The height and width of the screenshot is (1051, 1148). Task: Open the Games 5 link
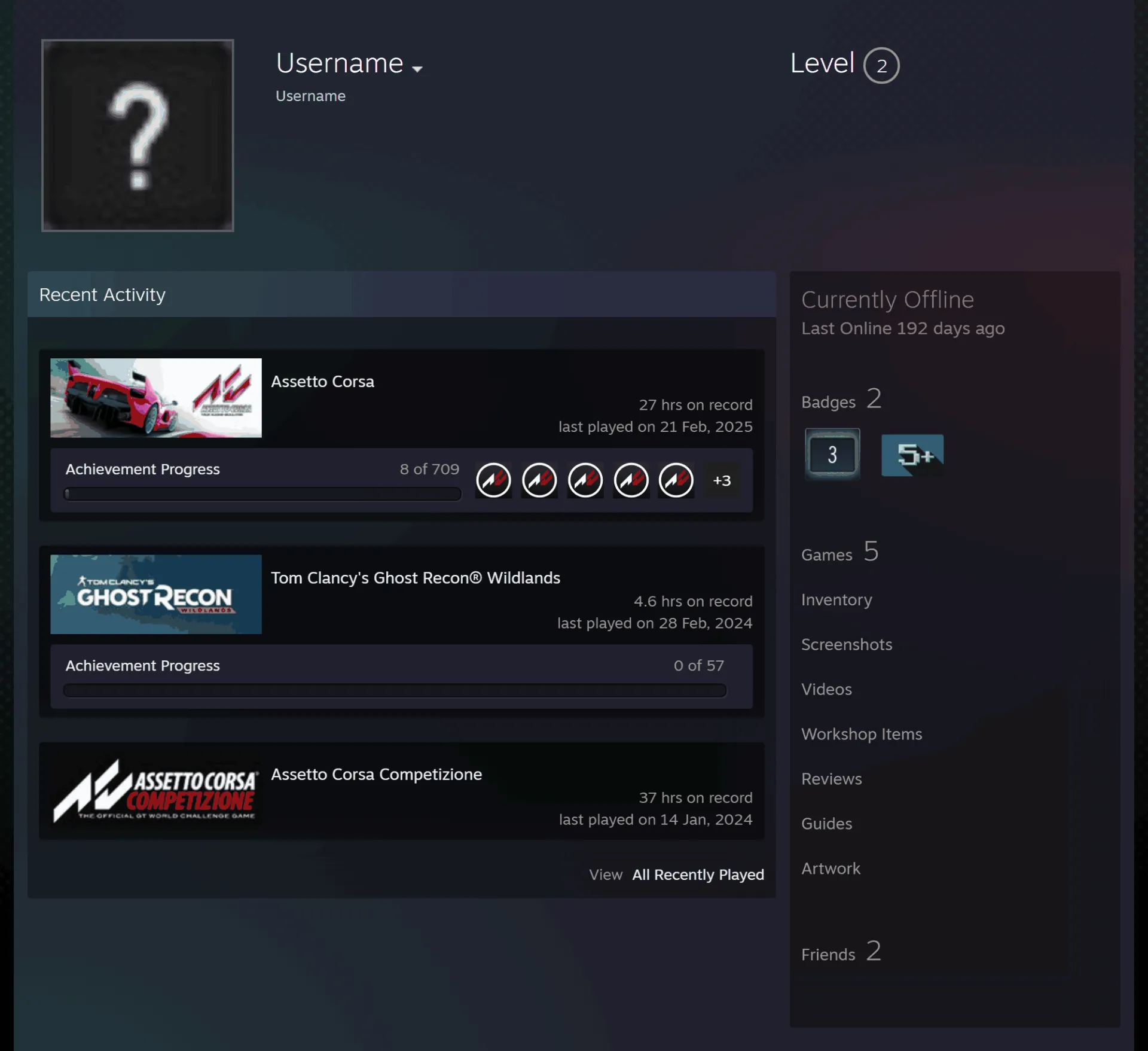(x=839, y=552)
